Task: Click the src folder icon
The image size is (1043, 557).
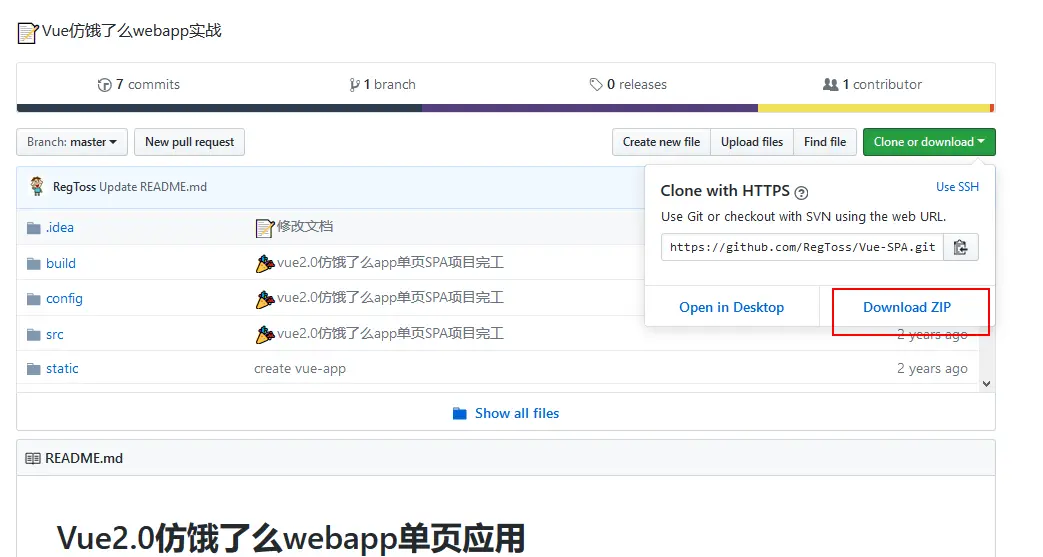Action: (34, 335)
